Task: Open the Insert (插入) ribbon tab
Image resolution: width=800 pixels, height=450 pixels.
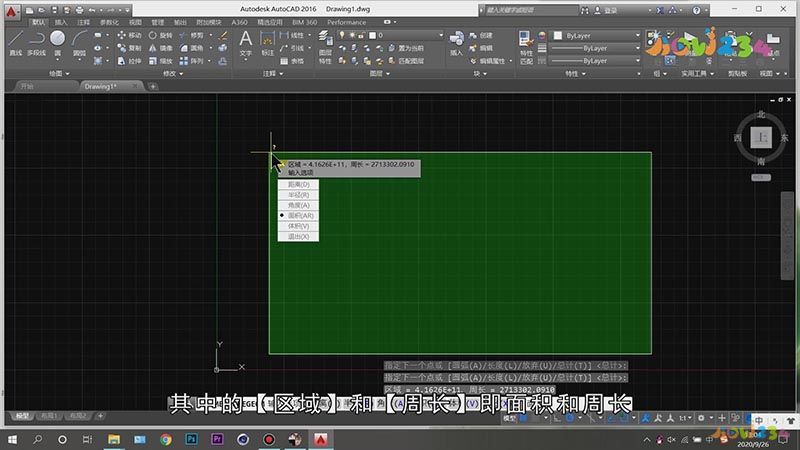Action: [61, 22]
